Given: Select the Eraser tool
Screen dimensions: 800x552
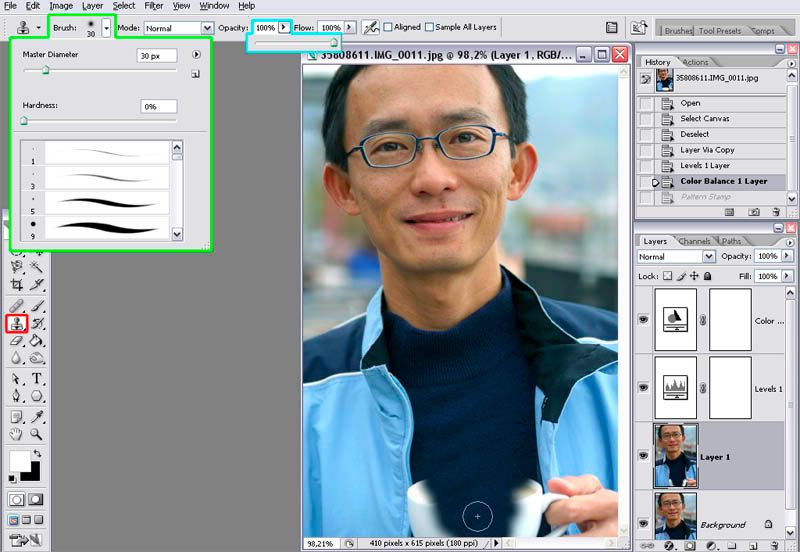Looking at the screenshot, I should (x=17, y=340).
